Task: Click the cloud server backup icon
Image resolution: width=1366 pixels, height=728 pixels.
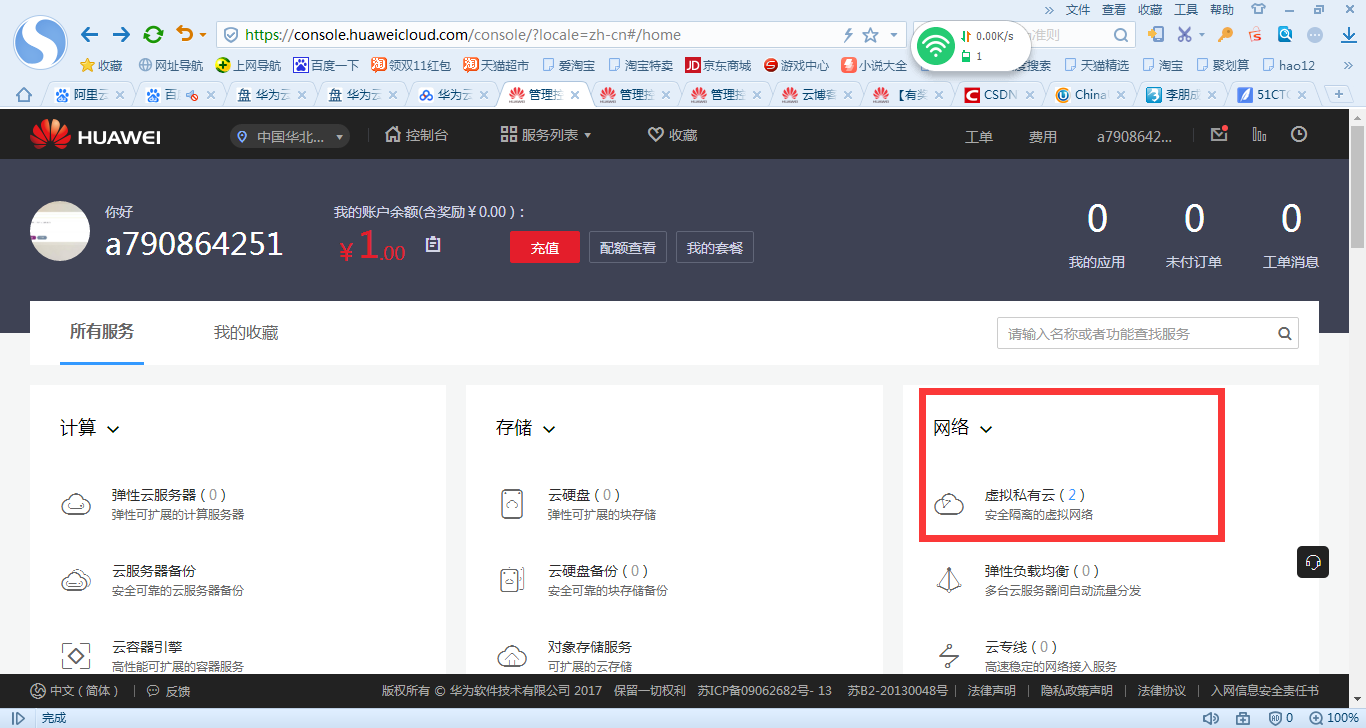Action: [77, 580]
